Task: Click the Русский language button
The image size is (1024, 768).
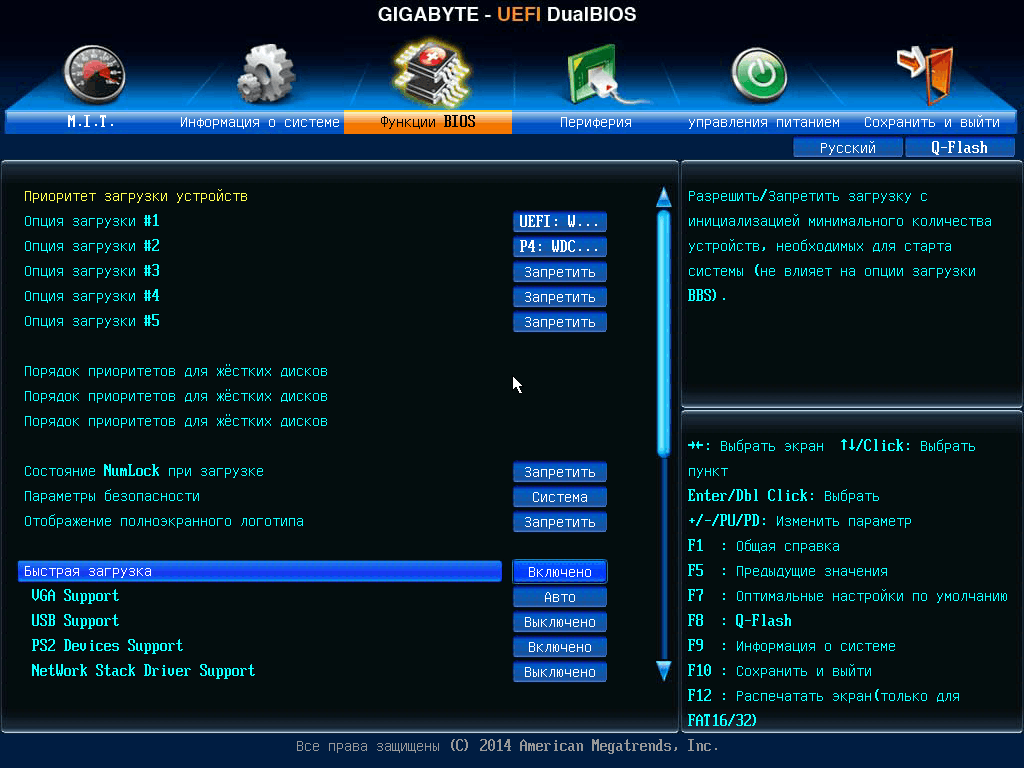Action: tap(848, 148)
